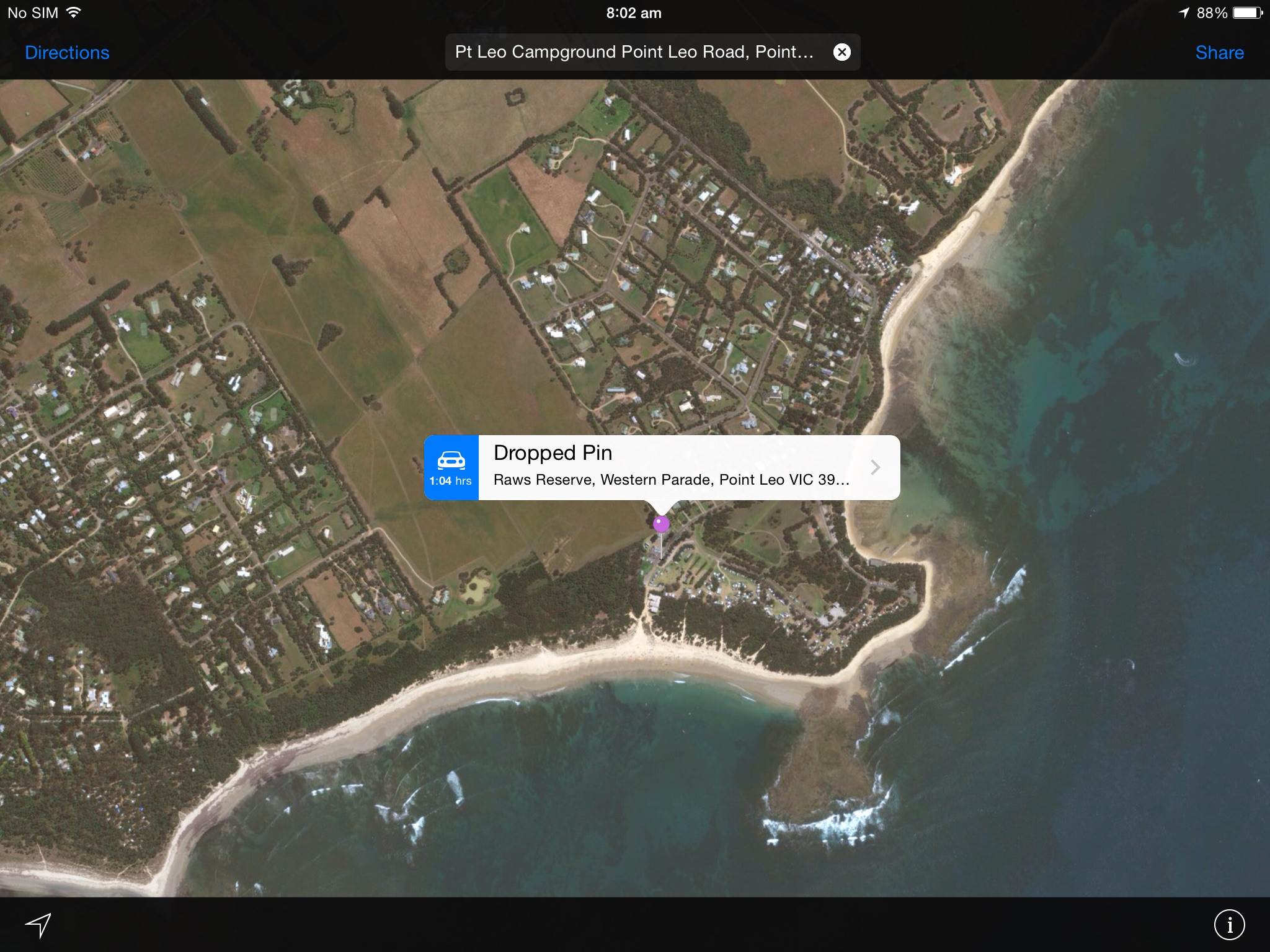Tap the 88% battery percentage
The height and width of the screenshot is (952, 1270).
pyautogui.click(x=1212, y=13)
